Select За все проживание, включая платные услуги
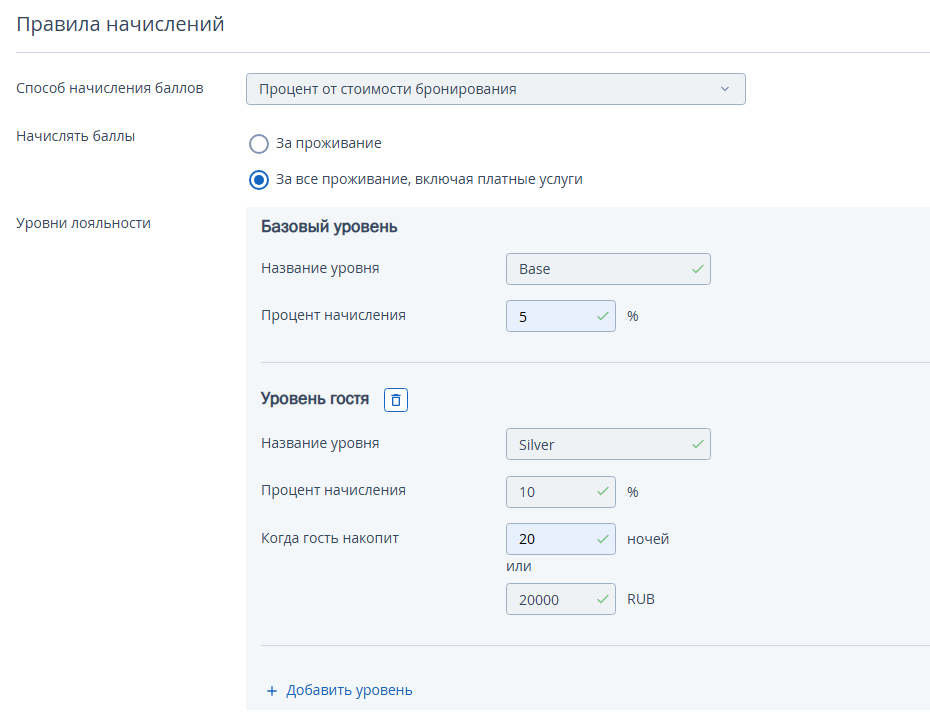Image resolution: width=930 pixels, height=728 pixels. pos(259,180)
